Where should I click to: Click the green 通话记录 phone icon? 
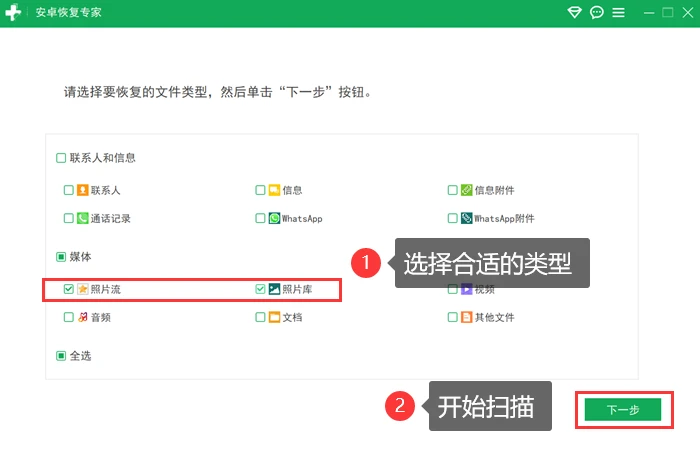83,218
